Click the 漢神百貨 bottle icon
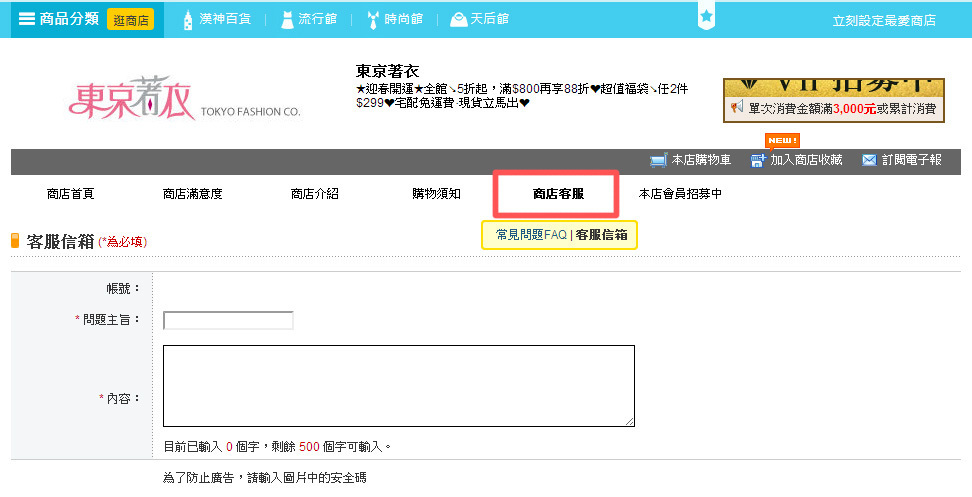Screen dimensions: 972x497 [188, 20]
